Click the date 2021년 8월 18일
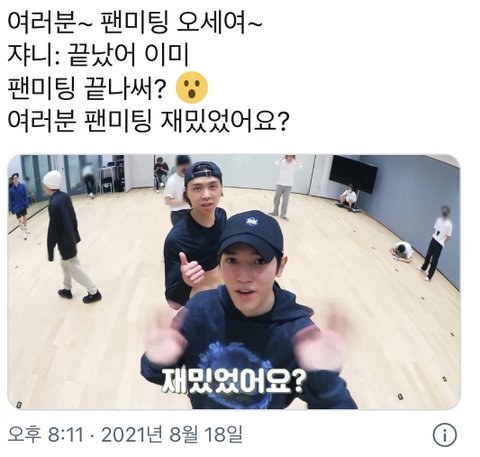The image size is (480, 457). (x=172, y=434)
